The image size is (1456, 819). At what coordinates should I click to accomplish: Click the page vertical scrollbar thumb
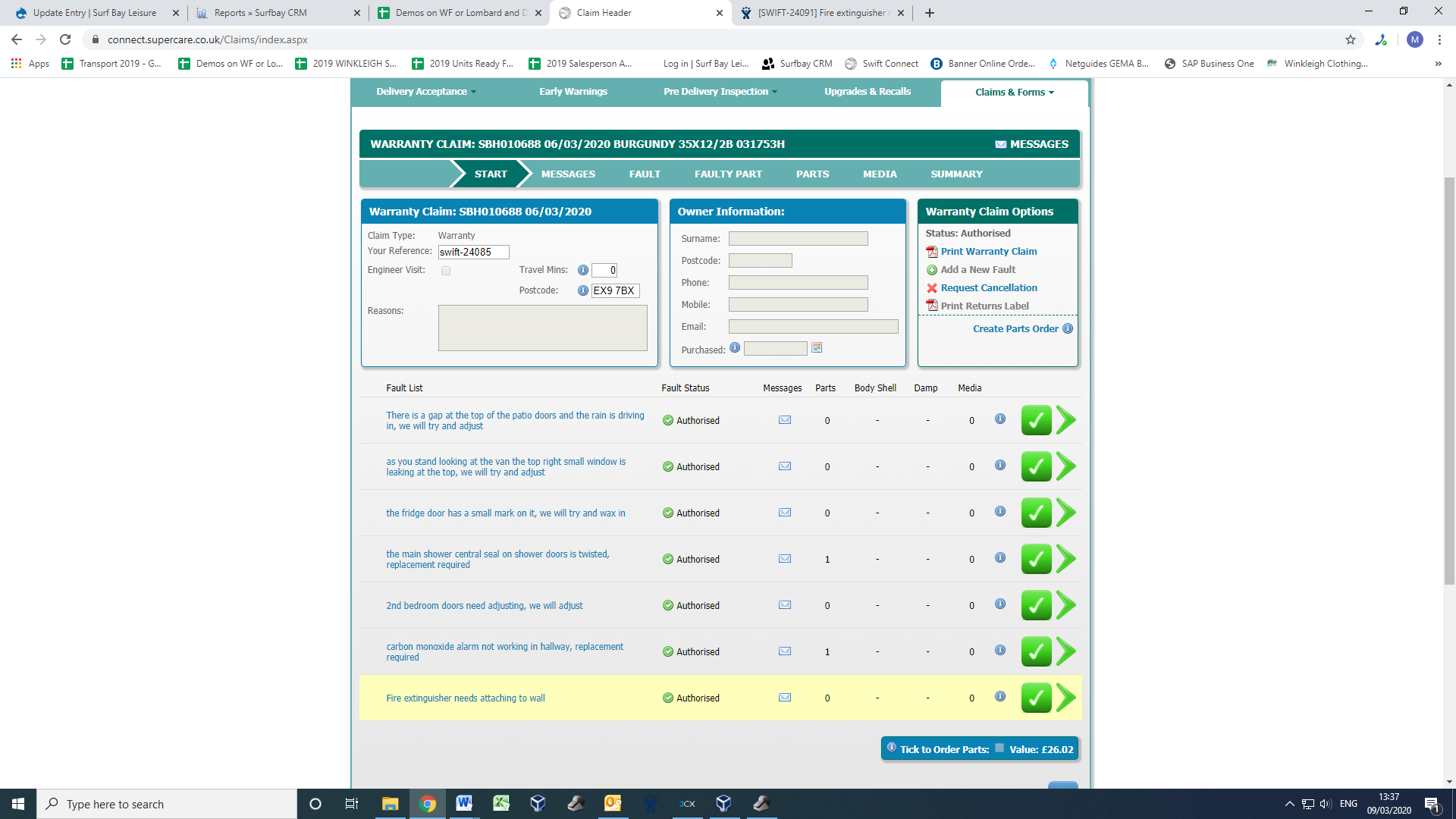coord(1449,379)
